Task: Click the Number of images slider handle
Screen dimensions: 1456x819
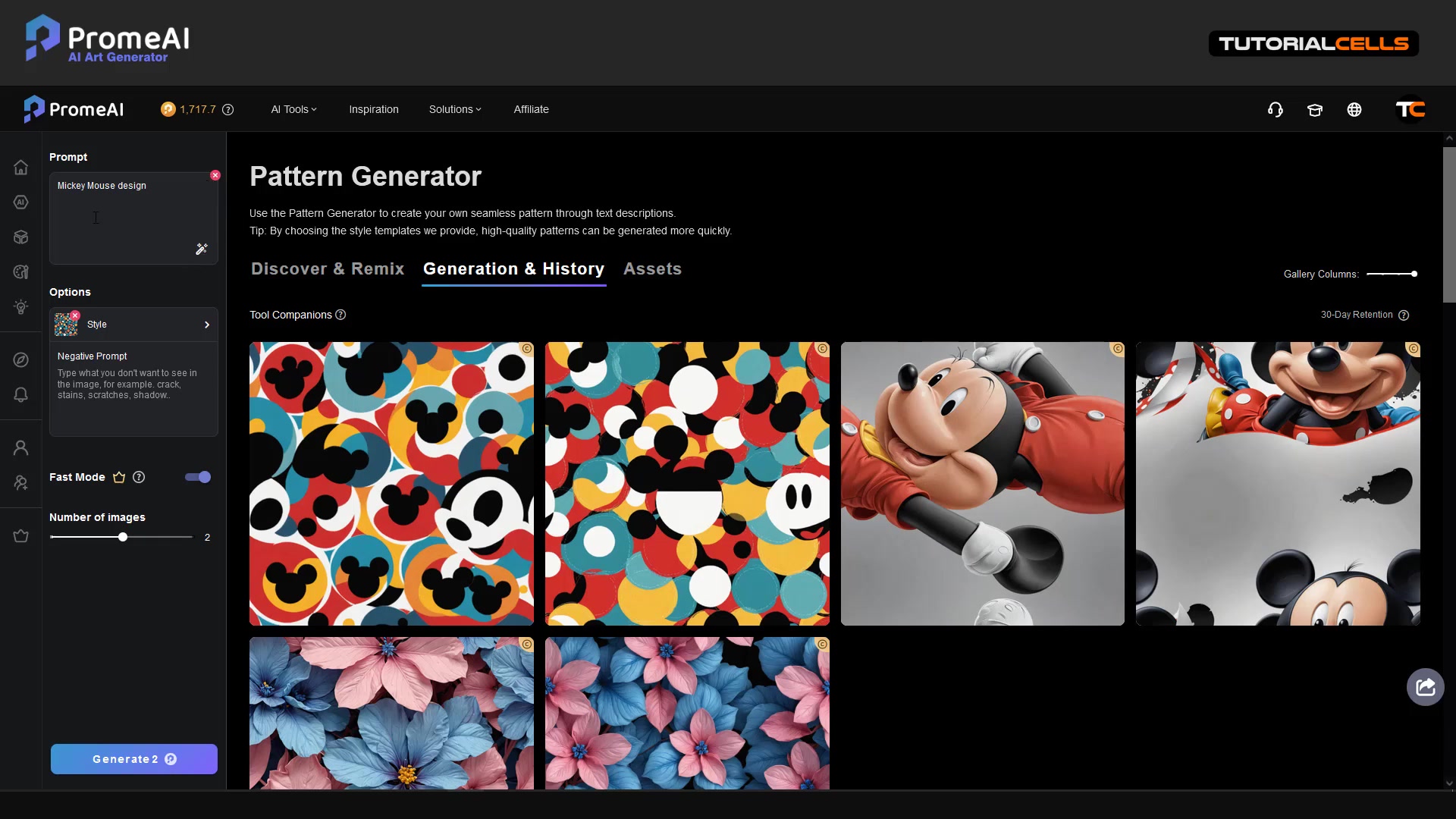Action: pyautogui.click(x=123, y=537)
